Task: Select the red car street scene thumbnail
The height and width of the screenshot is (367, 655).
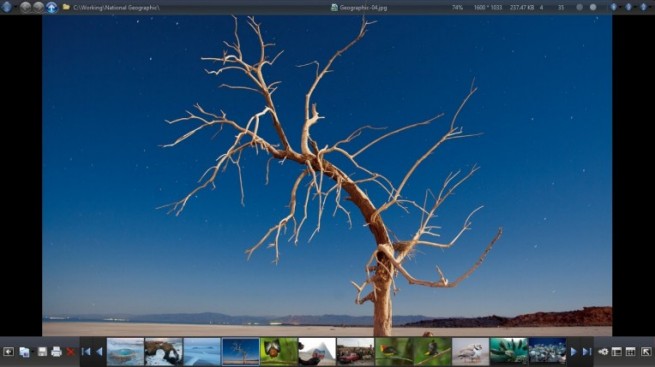Action: (355, 352)
